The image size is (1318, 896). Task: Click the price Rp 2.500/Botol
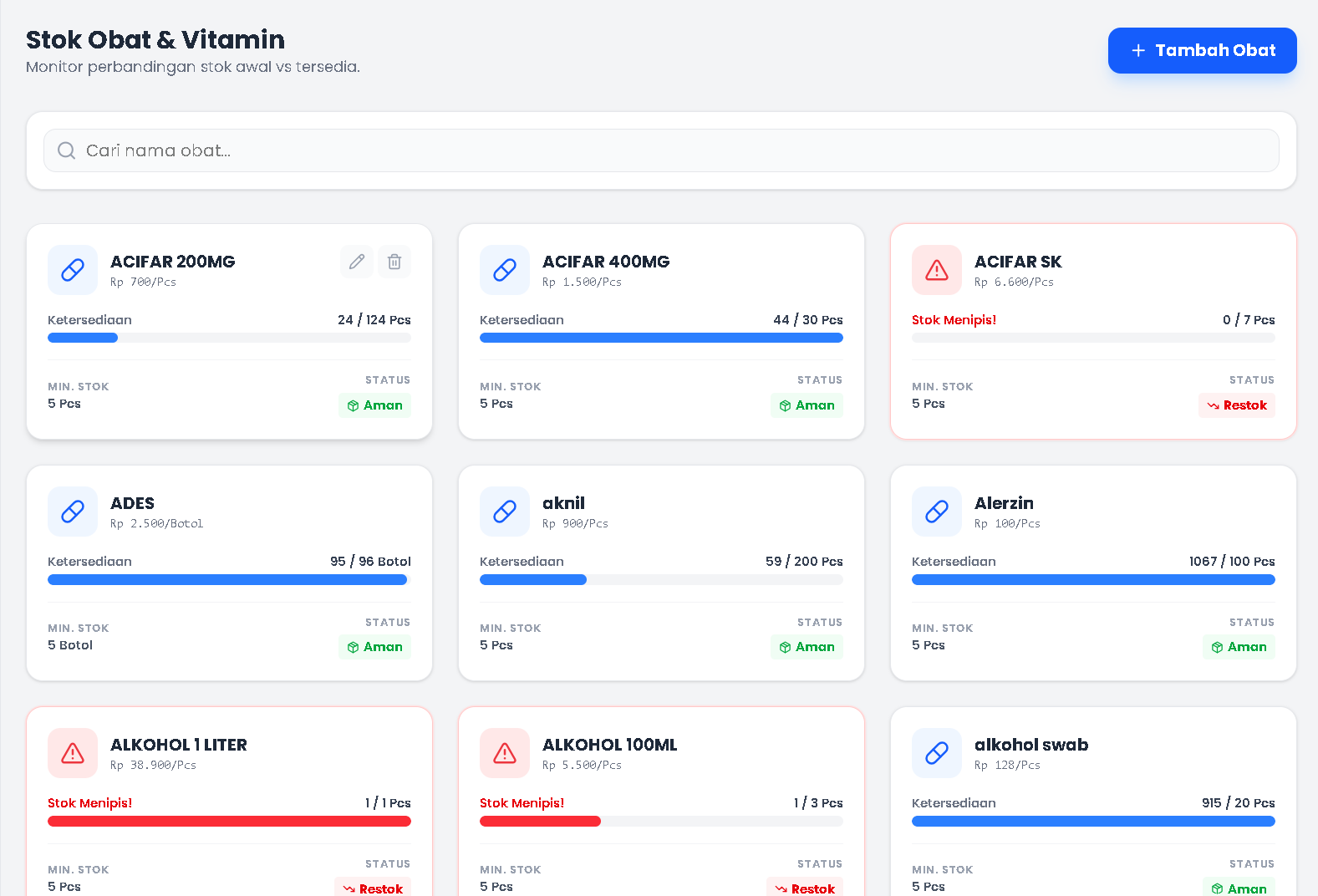tap(157, 524)
